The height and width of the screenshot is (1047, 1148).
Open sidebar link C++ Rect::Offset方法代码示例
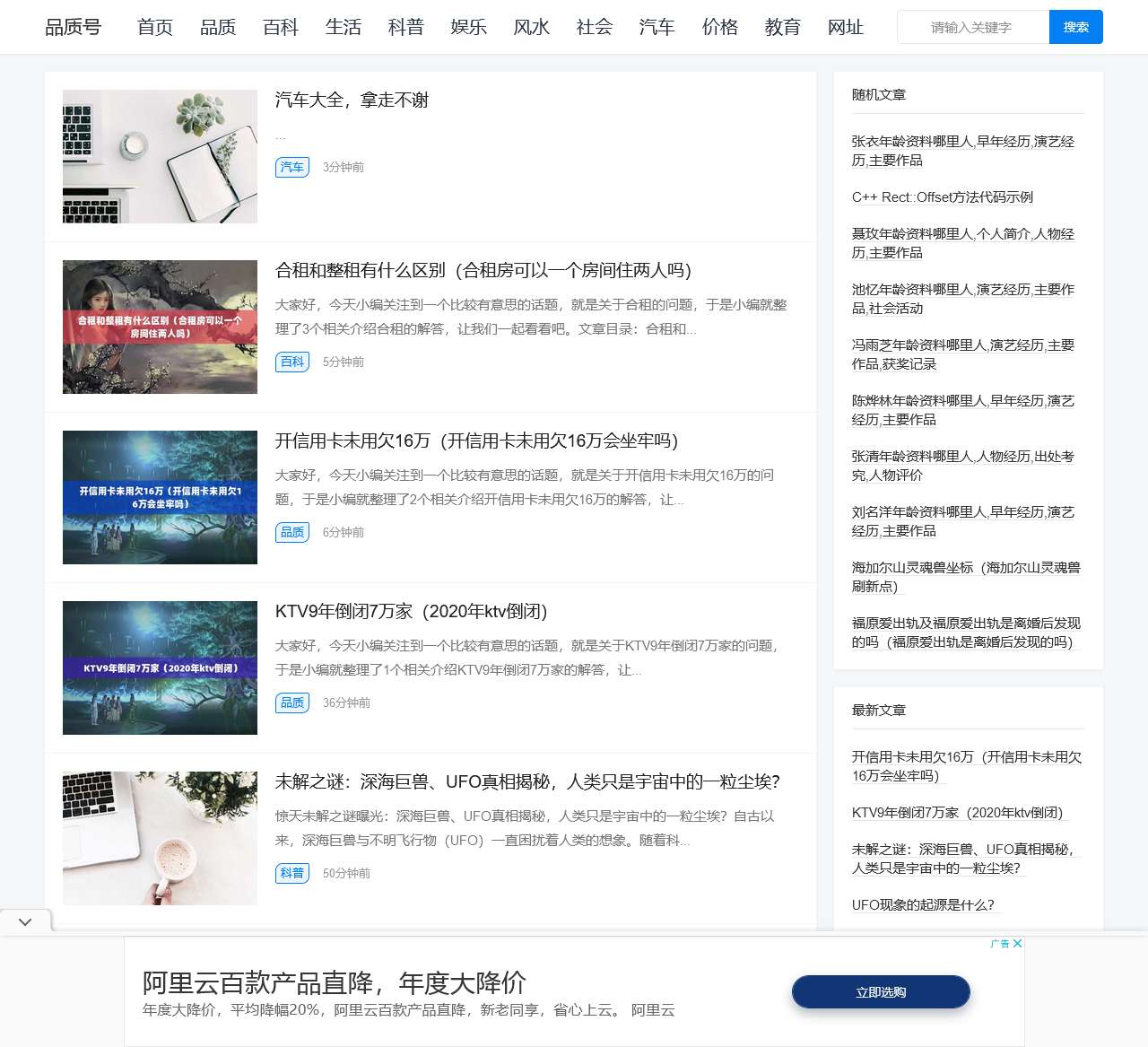942,197
